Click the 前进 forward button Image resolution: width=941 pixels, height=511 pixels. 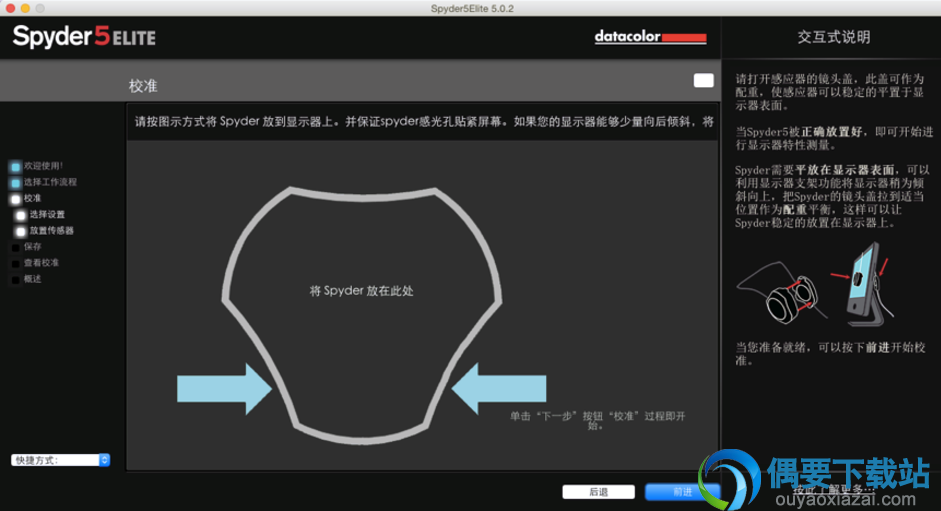click(x=682, y=492)
